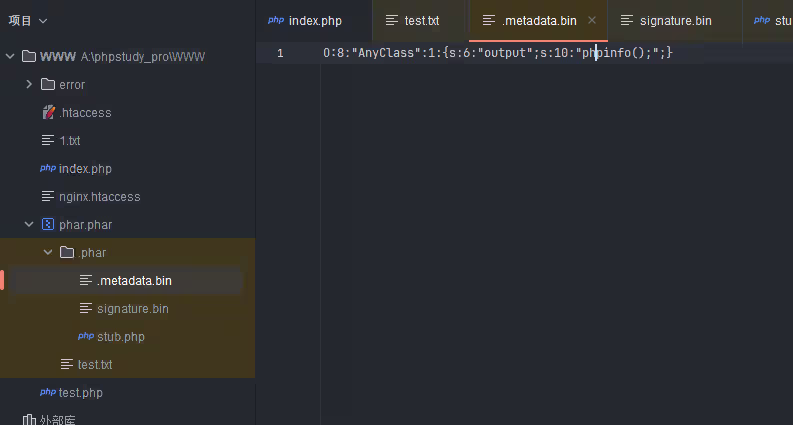This screenshot has width=793, height=425.
Task: Open the index.php editor tab
Action: coord(316,20)
